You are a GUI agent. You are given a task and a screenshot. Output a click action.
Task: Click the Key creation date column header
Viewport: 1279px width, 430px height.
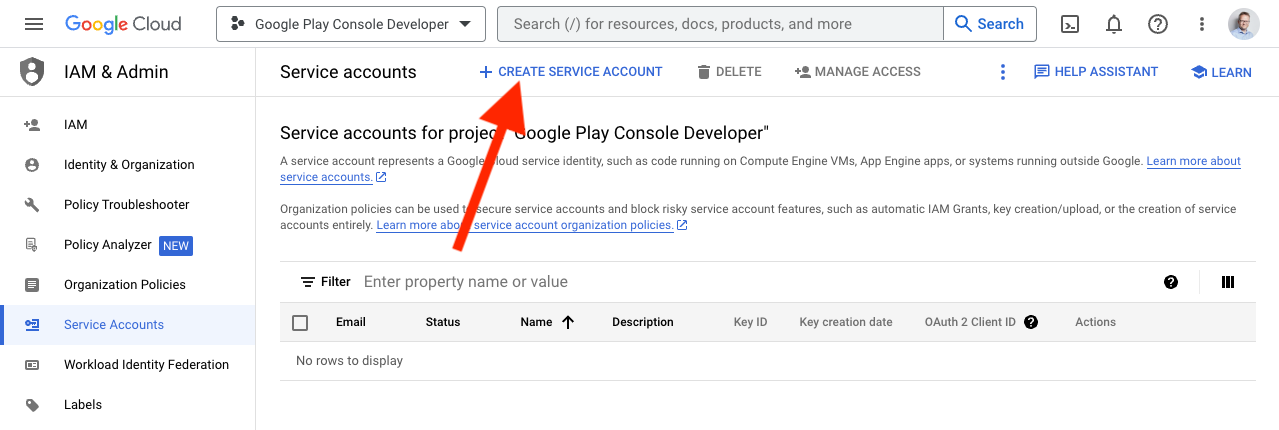[846, 322]
